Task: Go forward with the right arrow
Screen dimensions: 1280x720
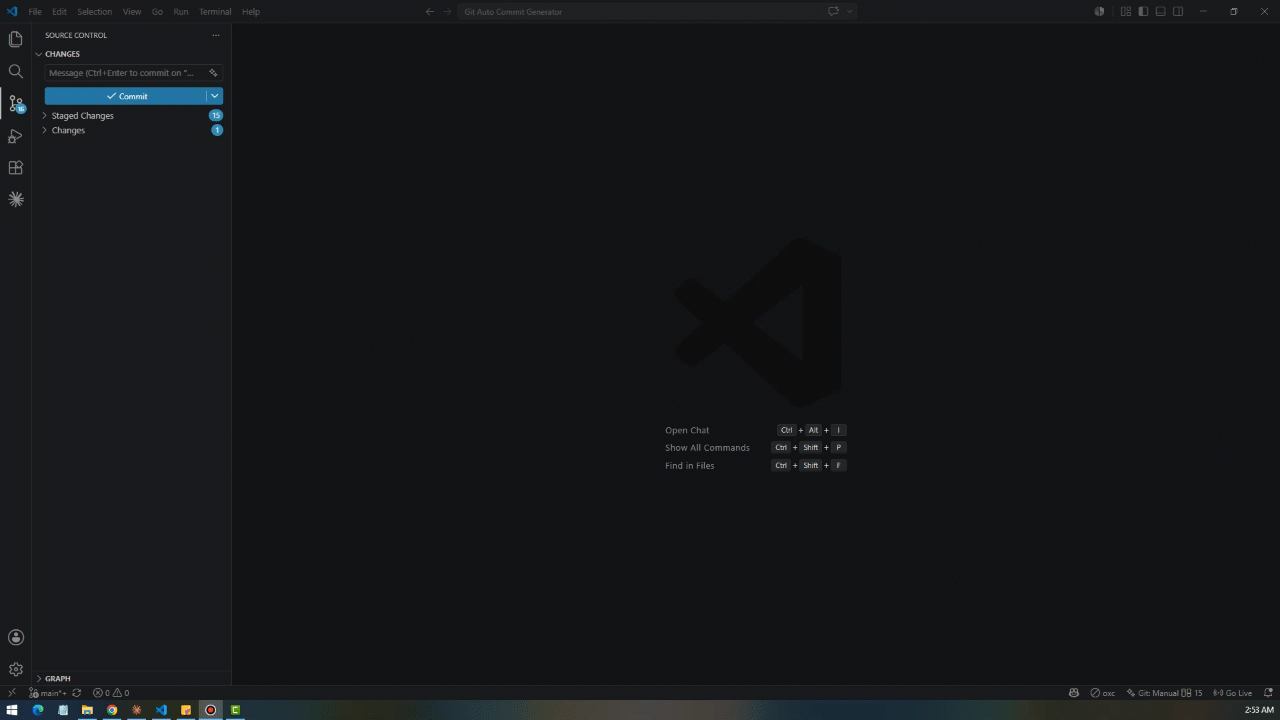Action: (x=447, y=12)
